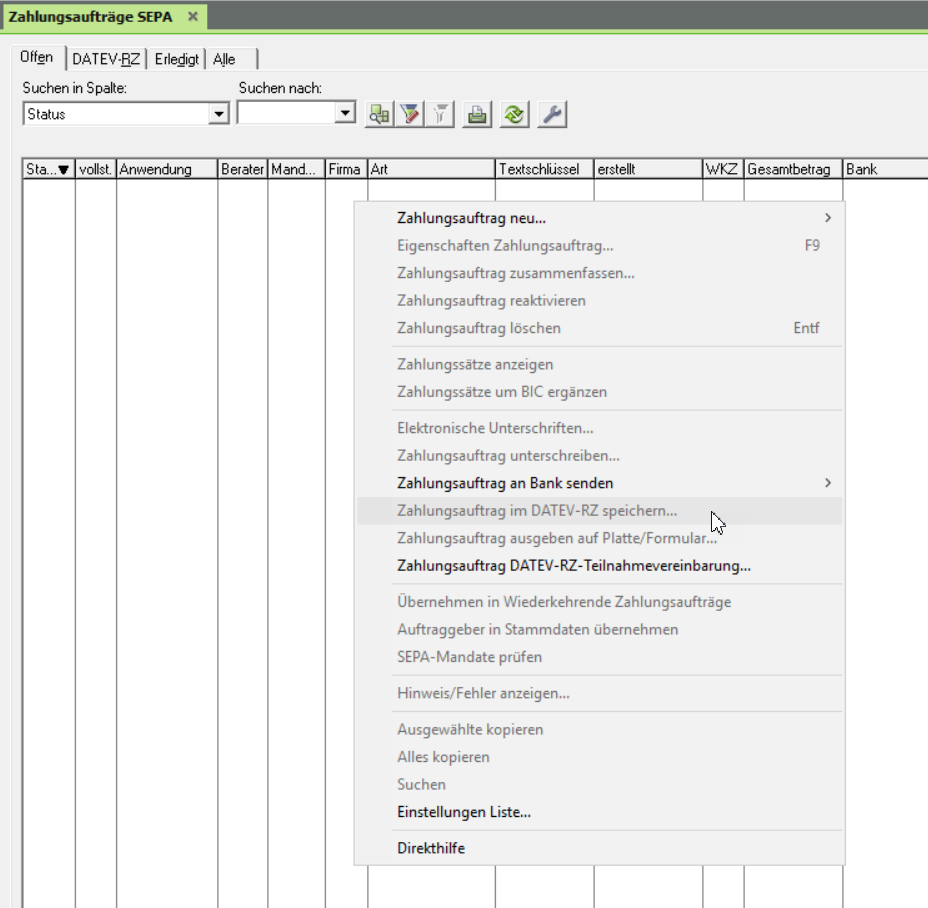Sort by the Firma column header
Viewport: 928px width, 908px height.
(x=346, y=169)
